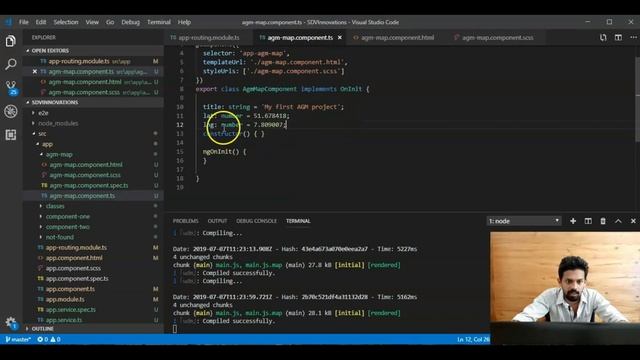Expand the Outline section

[x=94, y=329]
